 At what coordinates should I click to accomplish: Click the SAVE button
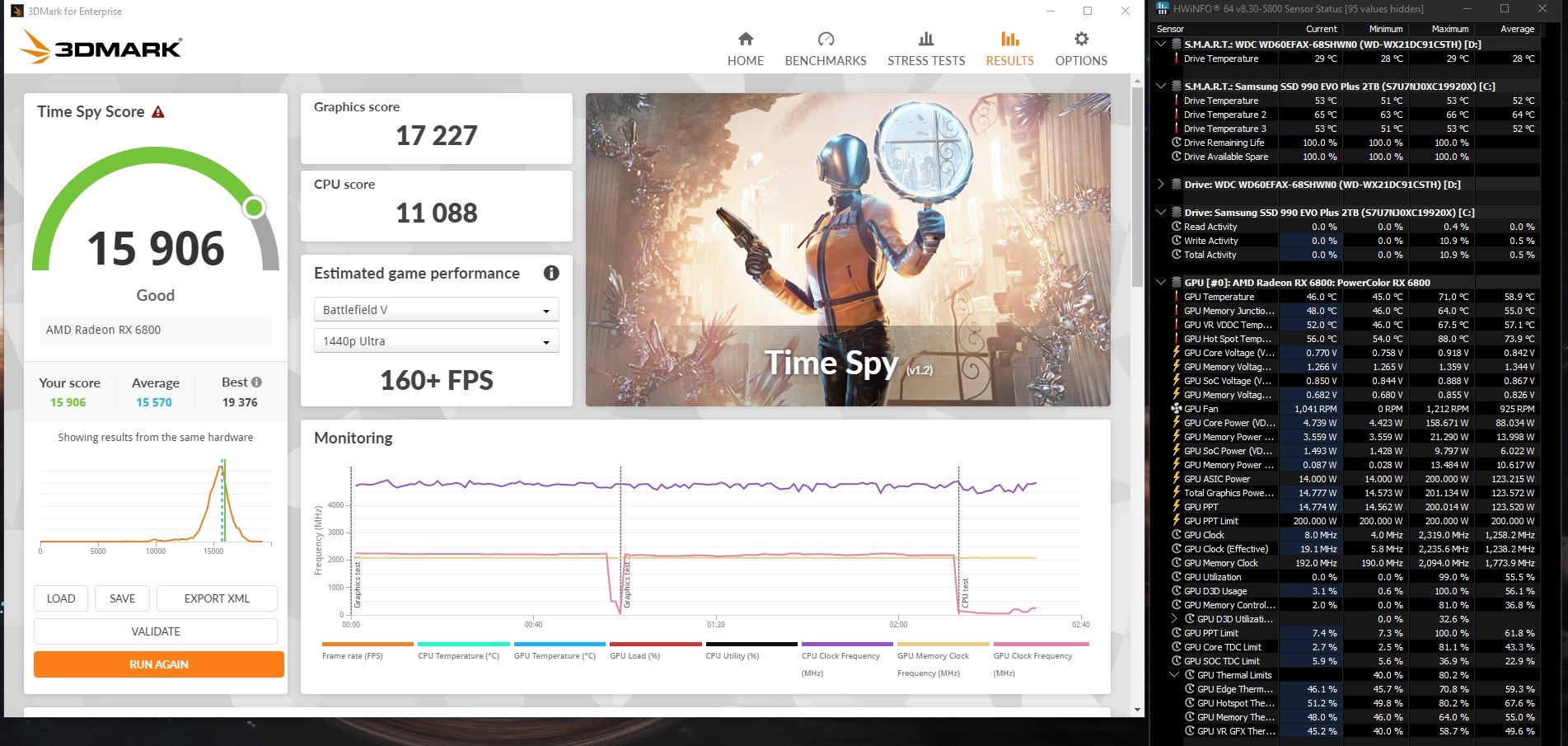tap(122, 598)
